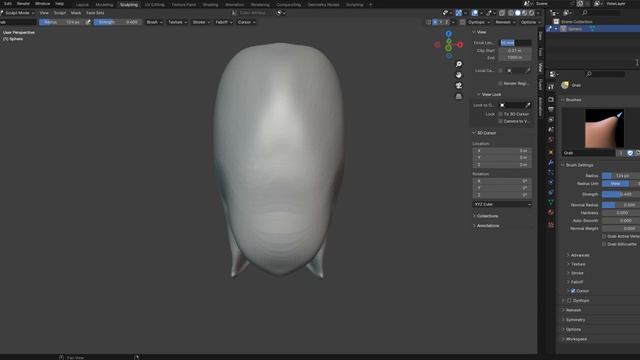Switch to Modeling workspace tab
Image resolution: width=640 pixels, height=360 pixels.
(x=104, y=4)
